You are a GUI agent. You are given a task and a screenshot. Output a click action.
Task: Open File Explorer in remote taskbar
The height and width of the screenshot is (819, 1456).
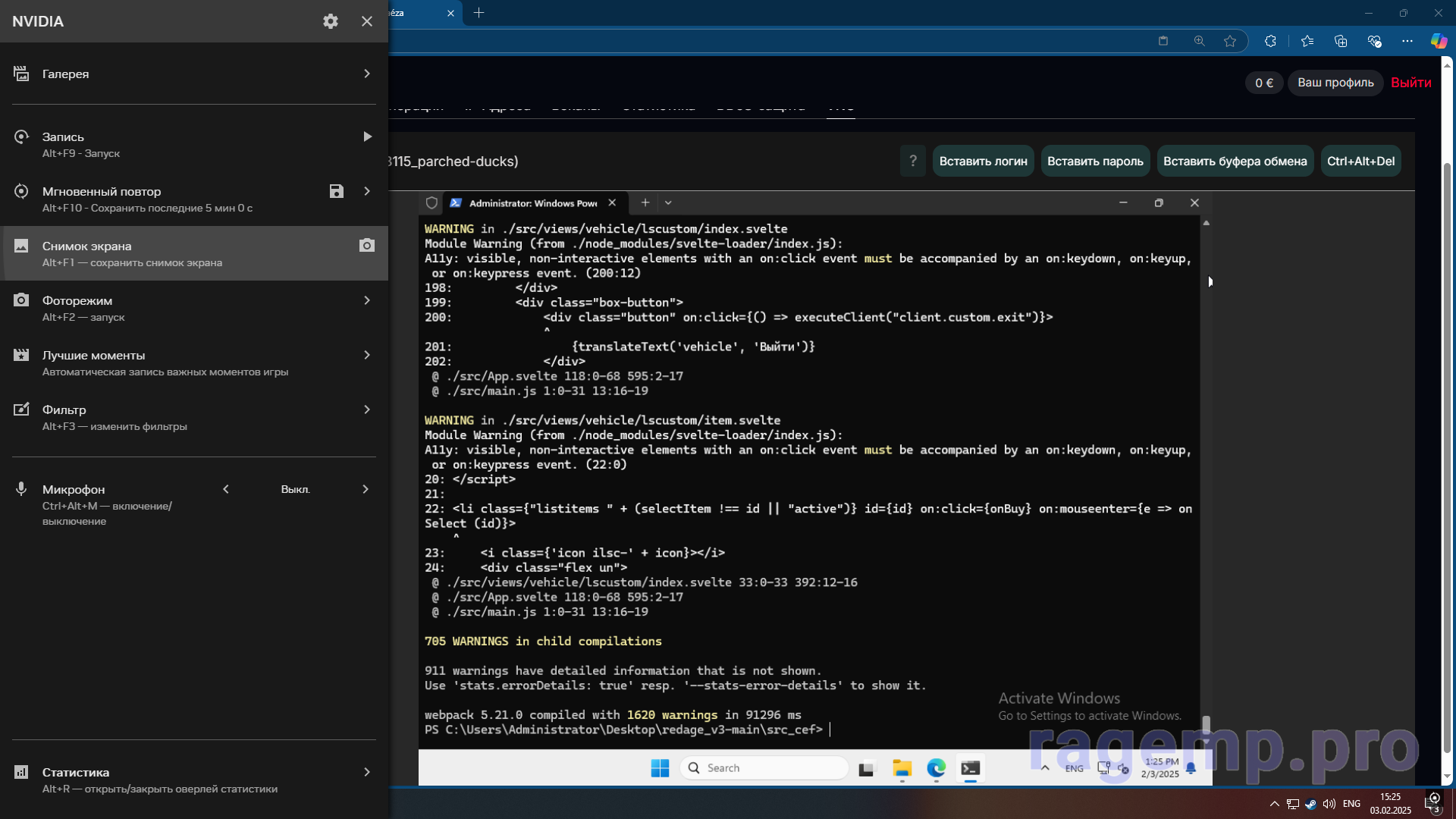point(902,768)
